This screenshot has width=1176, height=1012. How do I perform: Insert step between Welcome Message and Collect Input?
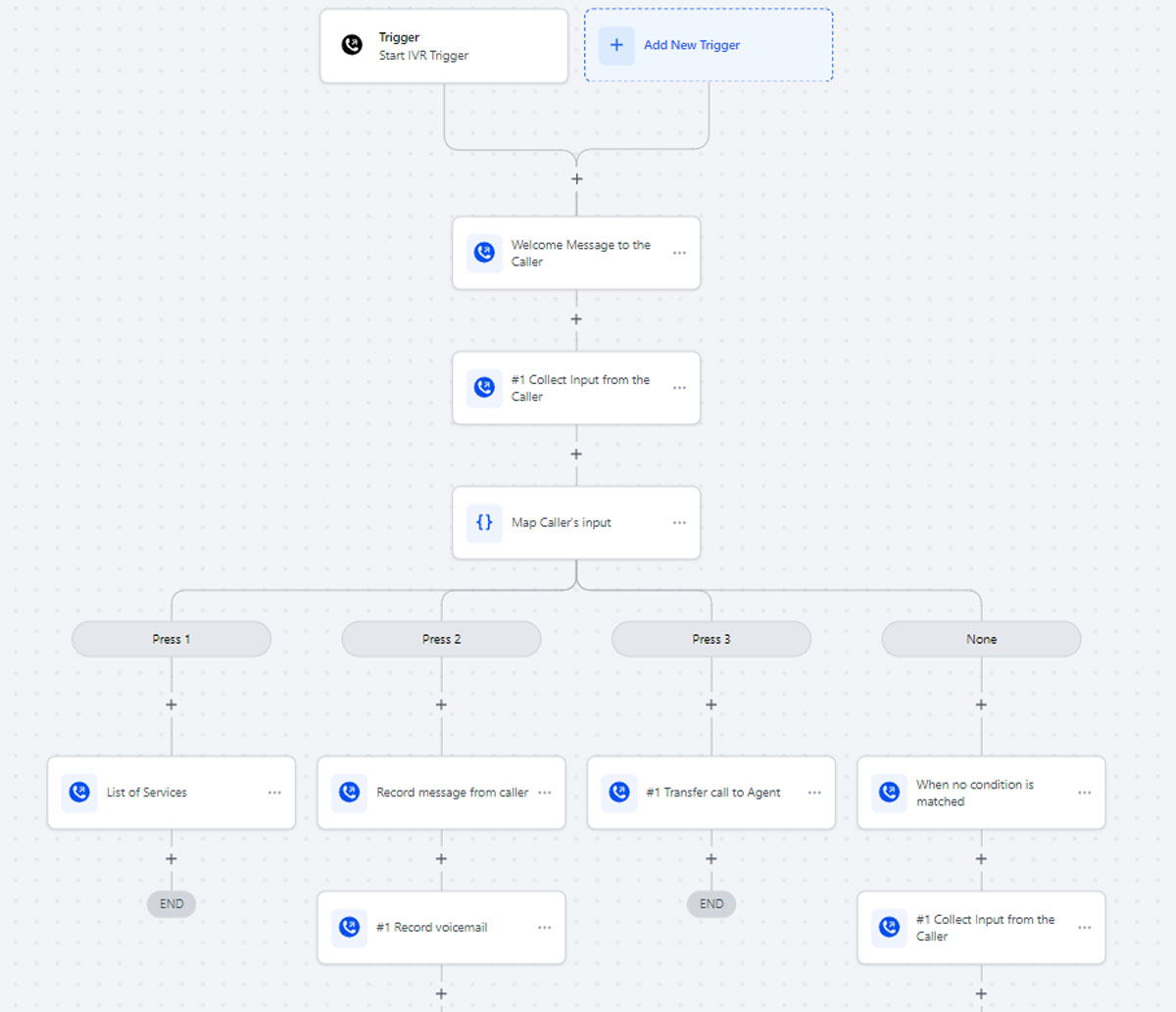pos(576,319)
